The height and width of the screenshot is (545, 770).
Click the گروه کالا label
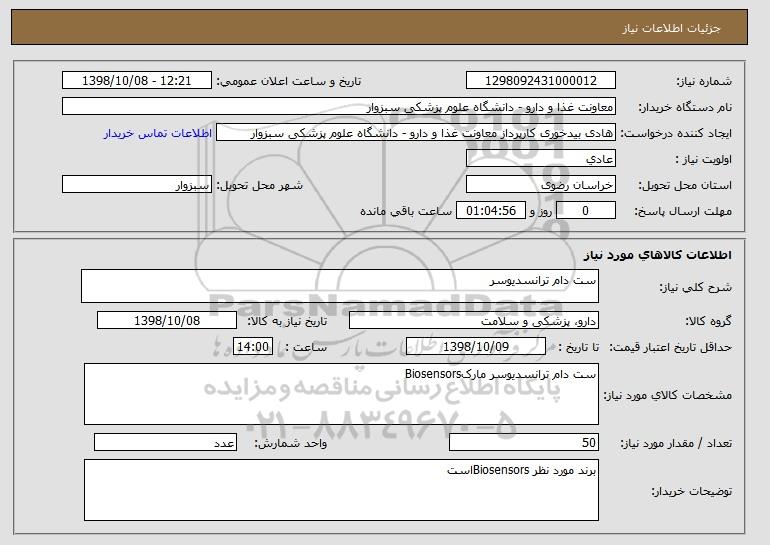coord(709,321)
